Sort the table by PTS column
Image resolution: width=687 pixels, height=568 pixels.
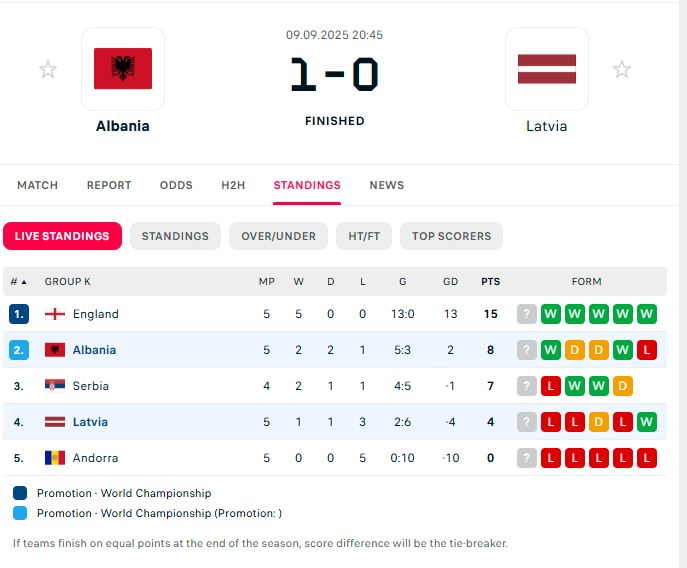tap(490, 282)
